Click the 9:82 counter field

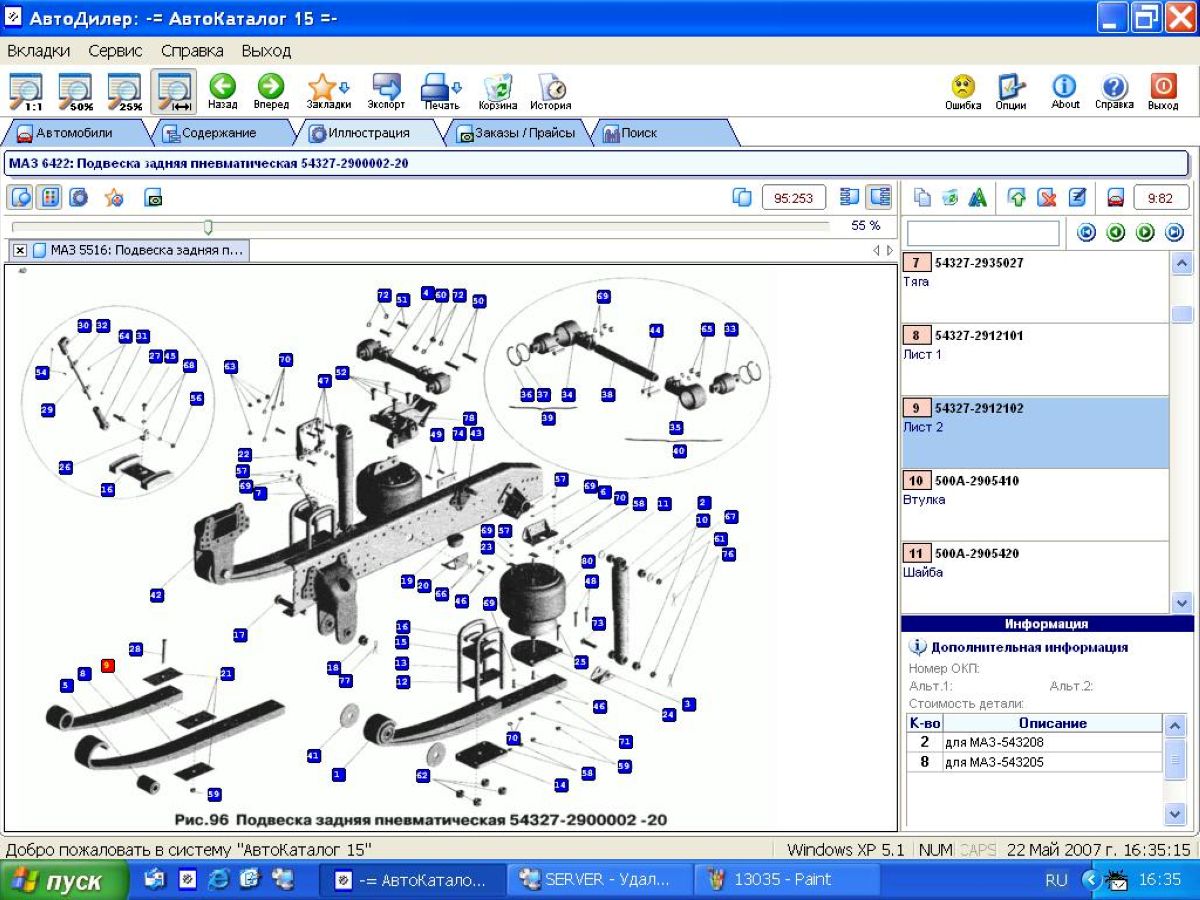tap(1160, 197)
